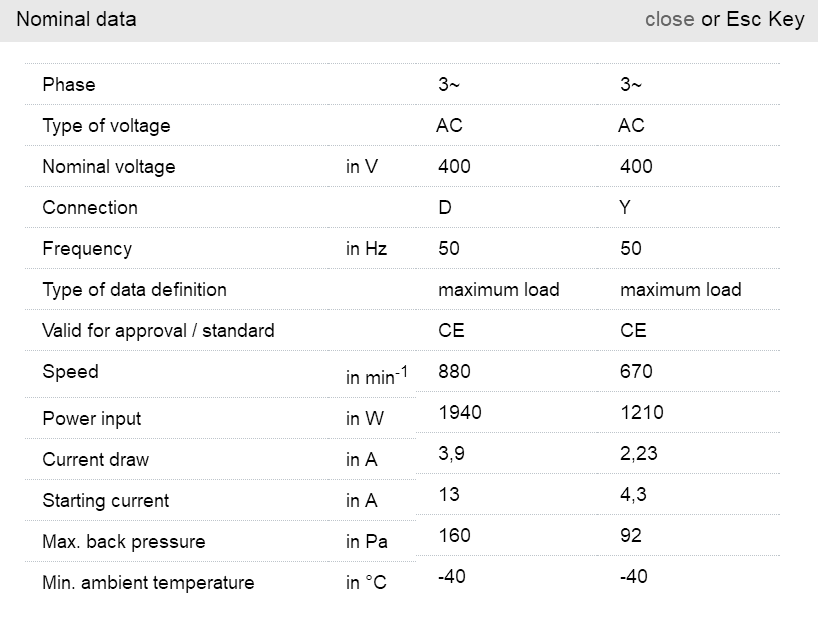818x623 pixels.
Task: Click power input value 1940
Action: (460, 412)
